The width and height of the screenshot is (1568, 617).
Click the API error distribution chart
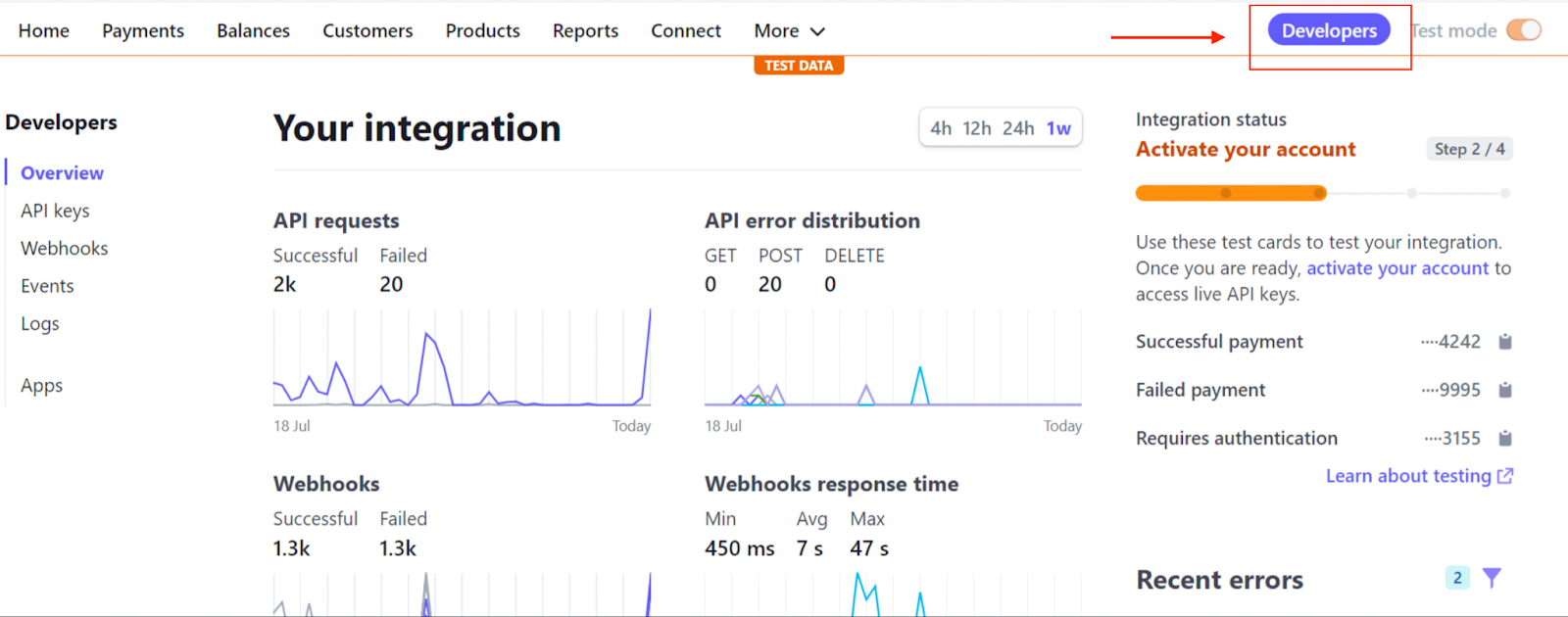click(893, 357)
